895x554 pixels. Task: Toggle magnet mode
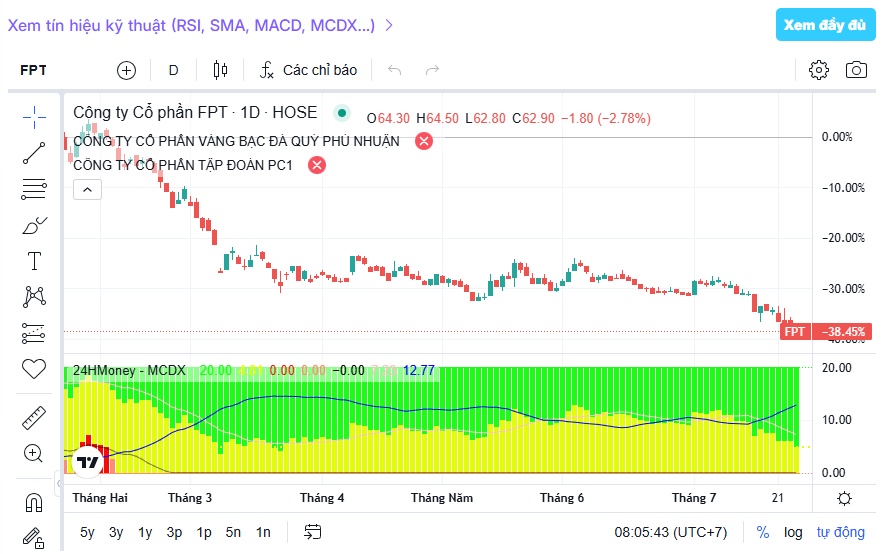pos(34,503)
